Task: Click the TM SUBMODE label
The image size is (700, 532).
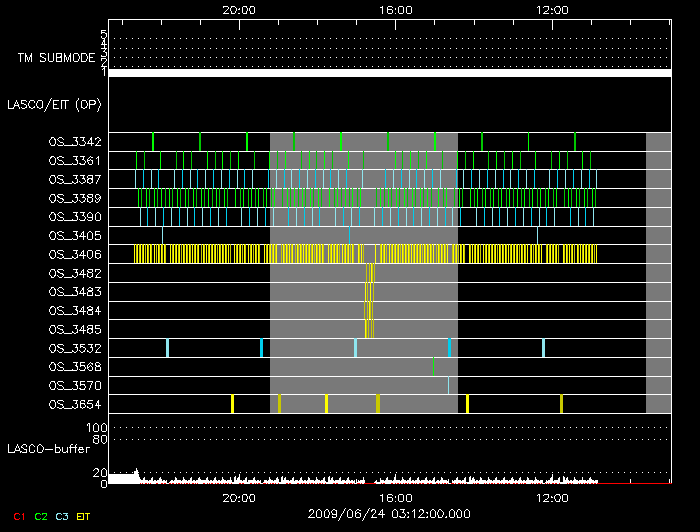Action: click(x=55, y=57)
